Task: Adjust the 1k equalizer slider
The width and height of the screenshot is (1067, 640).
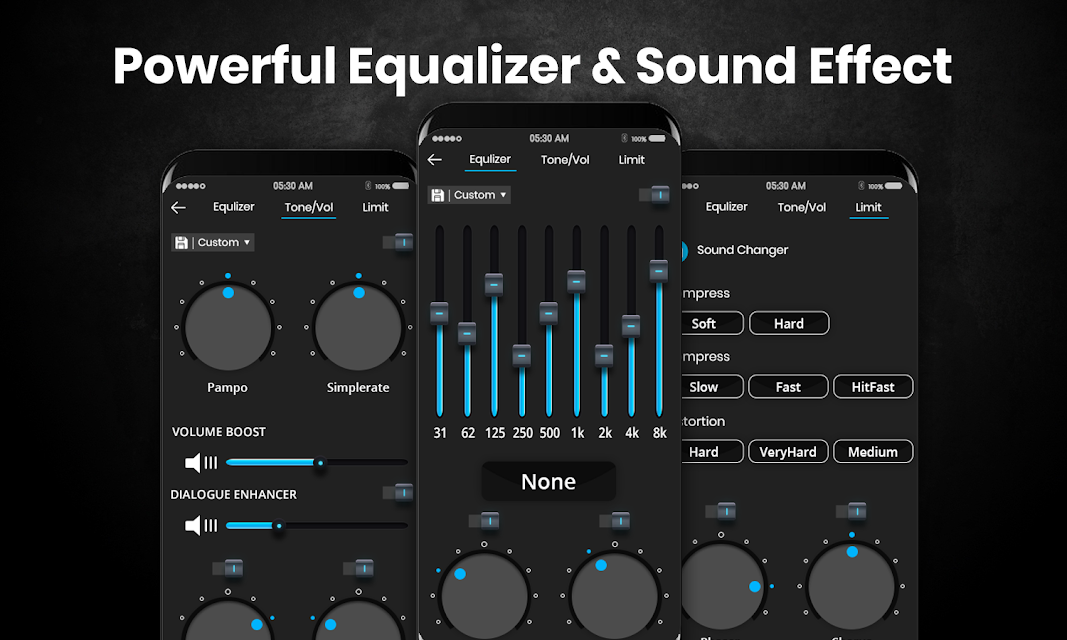Action: (576, 321)
